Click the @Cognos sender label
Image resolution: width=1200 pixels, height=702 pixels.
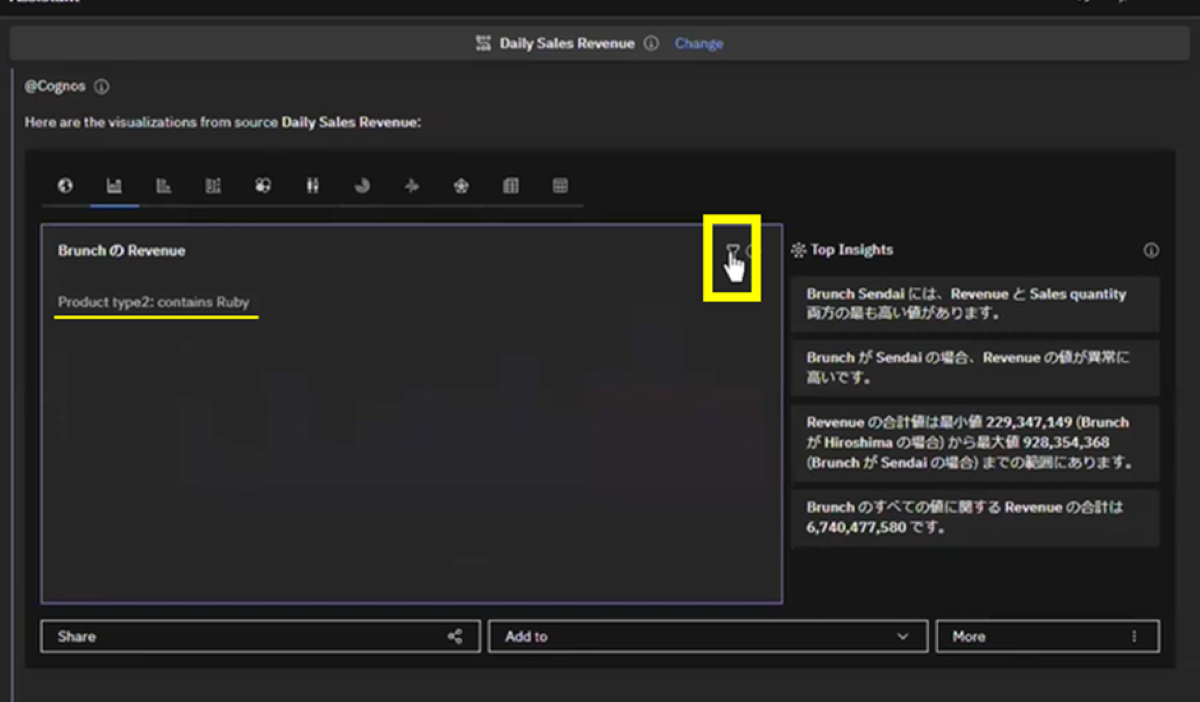tap(56, 87)
